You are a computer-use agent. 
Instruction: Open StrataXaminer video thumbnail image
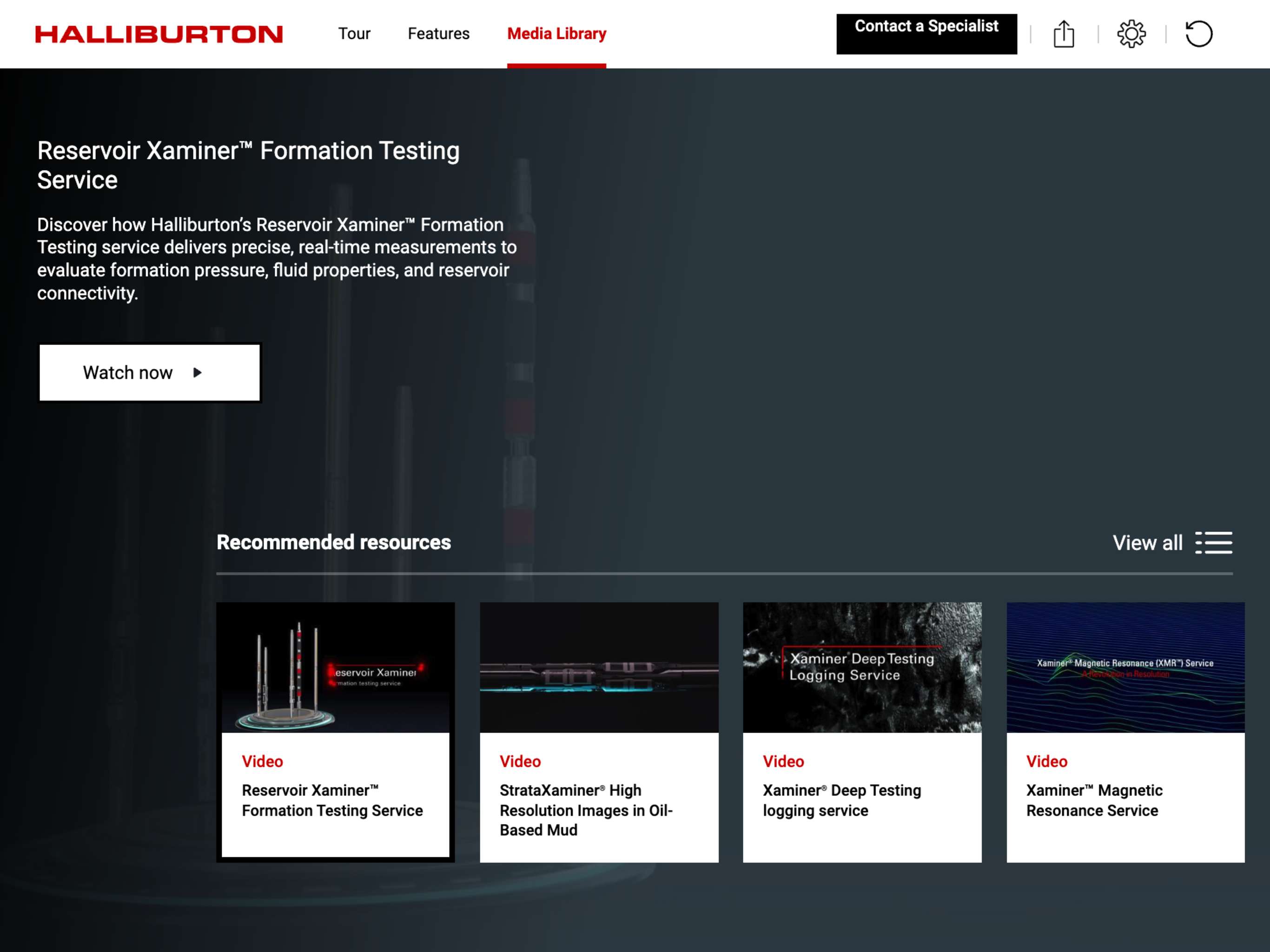tap(599, 667)
